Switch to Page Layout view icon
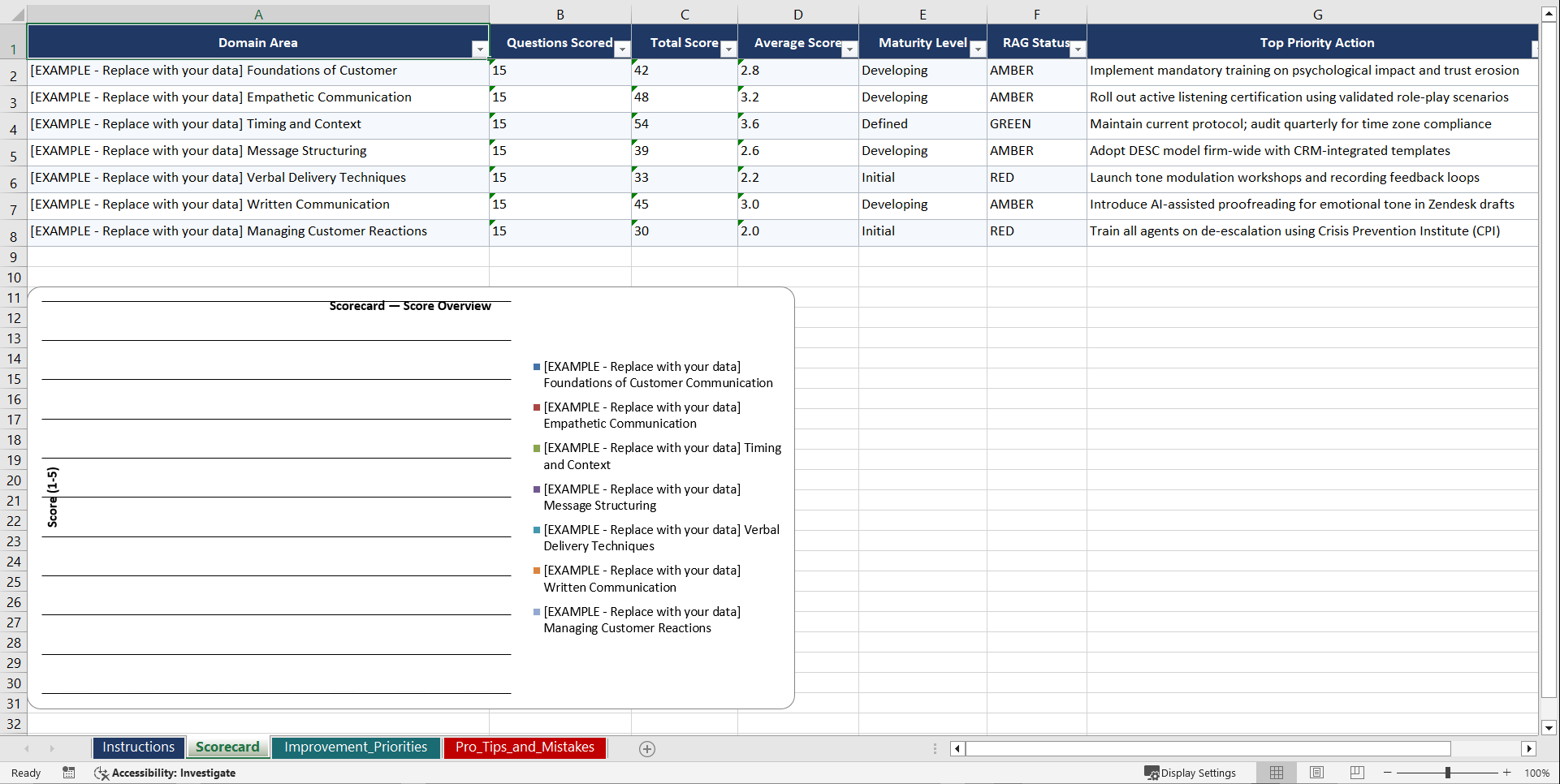Viewport: 1560px width, 784px height. 1316,773
